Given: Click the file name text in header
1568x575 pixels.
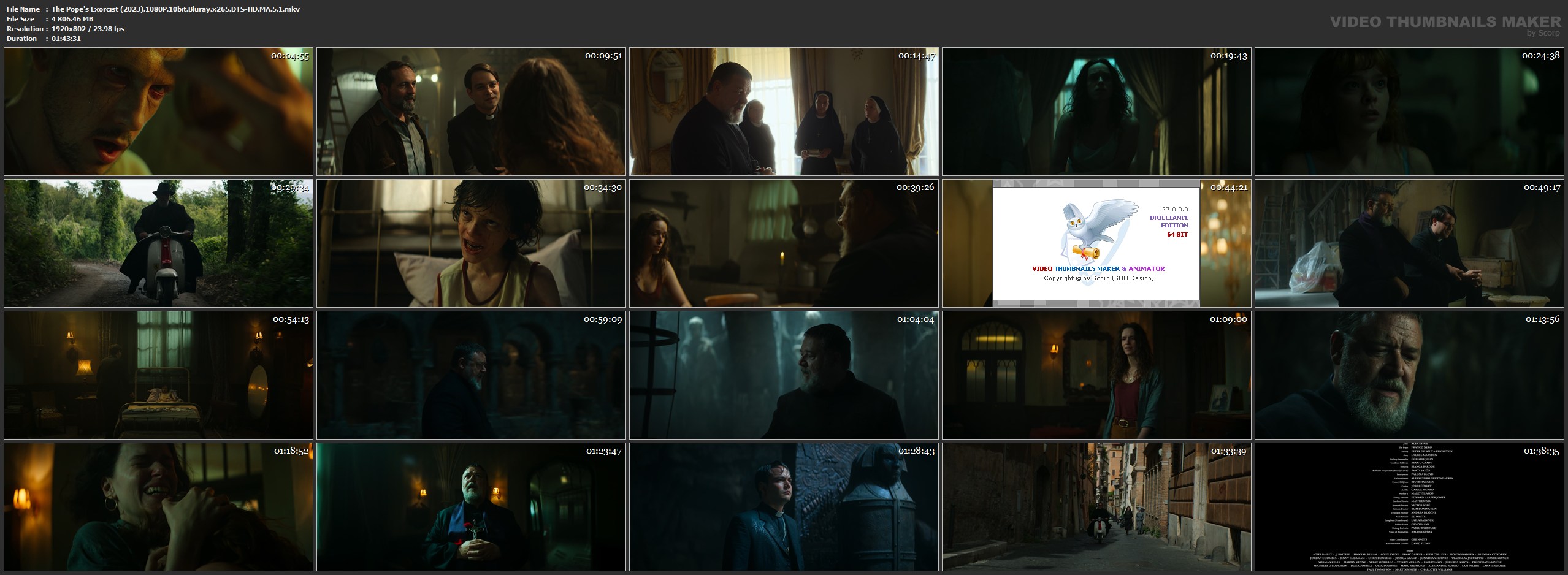Looking at the screenshot, I should pos(175,9).
